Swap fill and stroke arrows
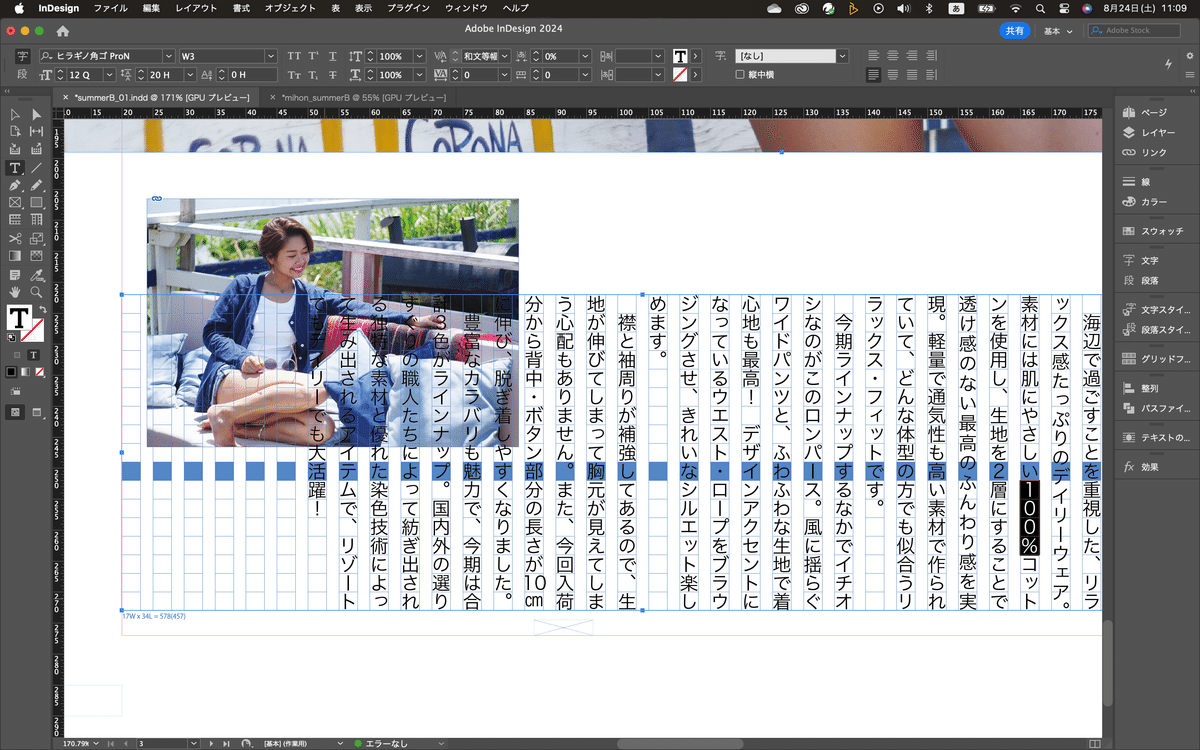Image resolution: width=1200 pixels, height=750 pixels. (x=44, y=311)
